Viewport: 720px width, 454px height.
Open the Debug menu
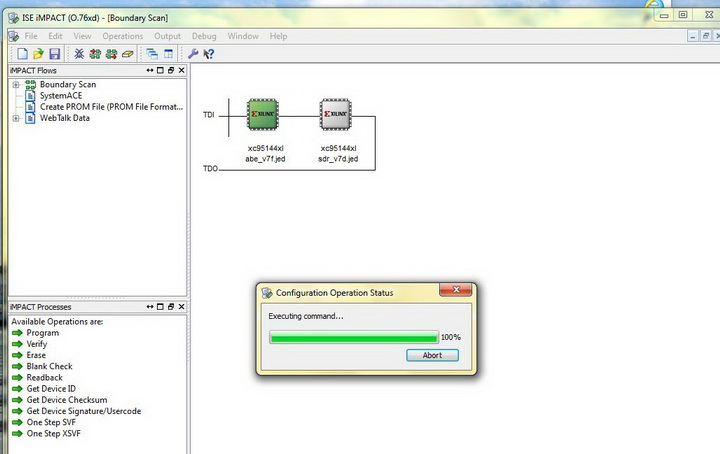[204, 36]
